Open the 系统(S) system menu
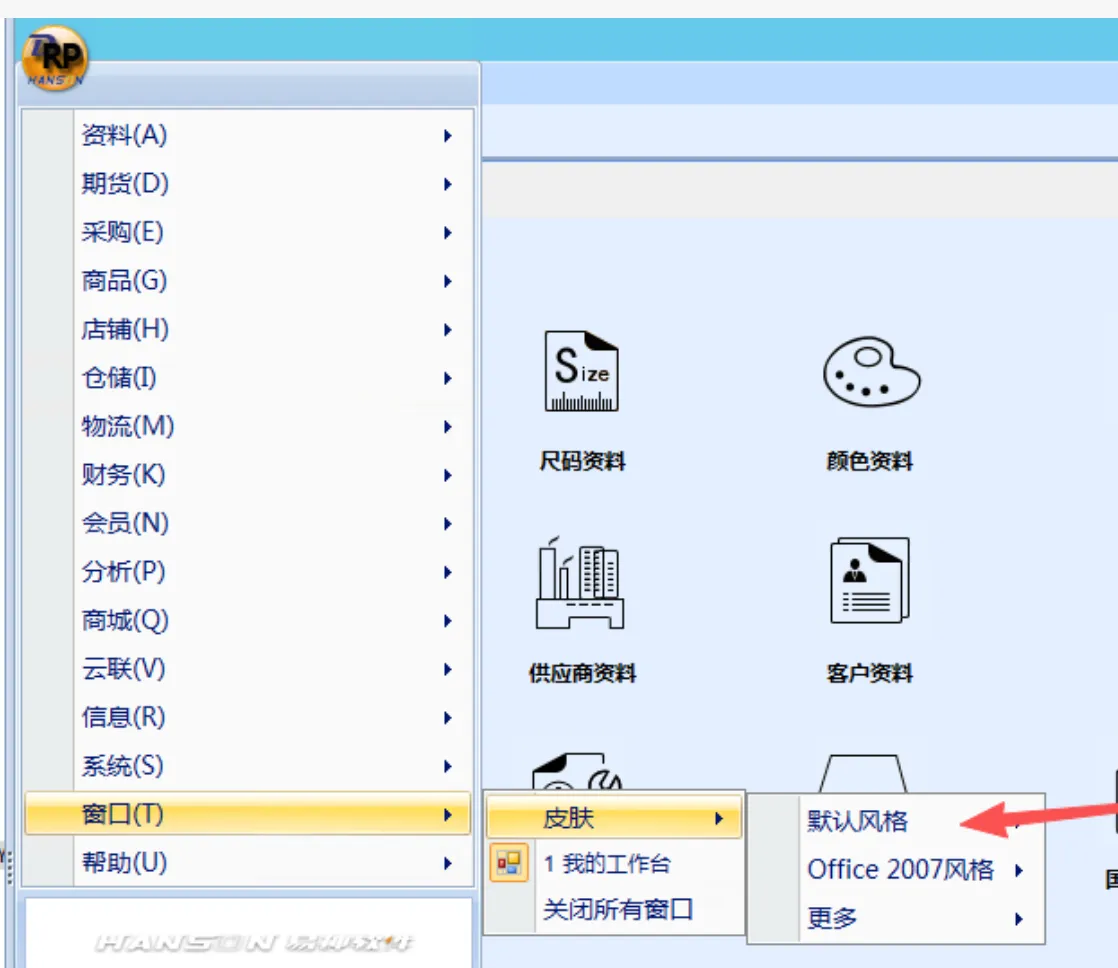The width and height of the screenshot is (1118, 968). [x=122, y=766]
